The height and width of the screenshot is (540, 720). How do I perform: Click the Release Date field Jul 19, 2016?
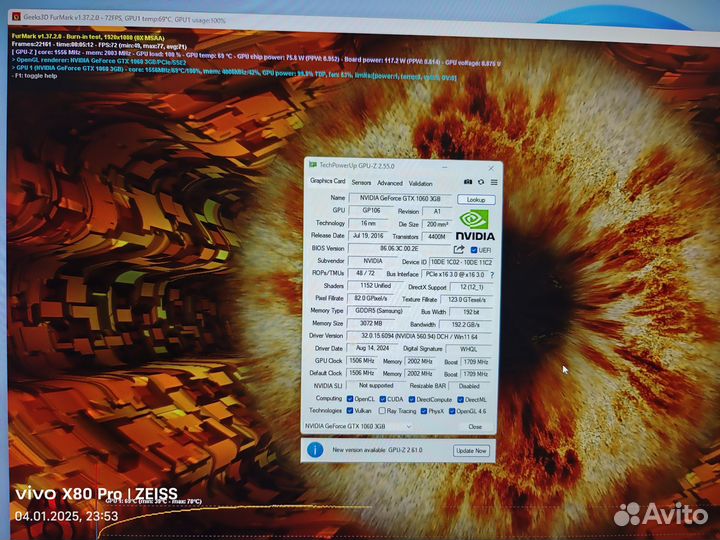click(x=368, y=236)
